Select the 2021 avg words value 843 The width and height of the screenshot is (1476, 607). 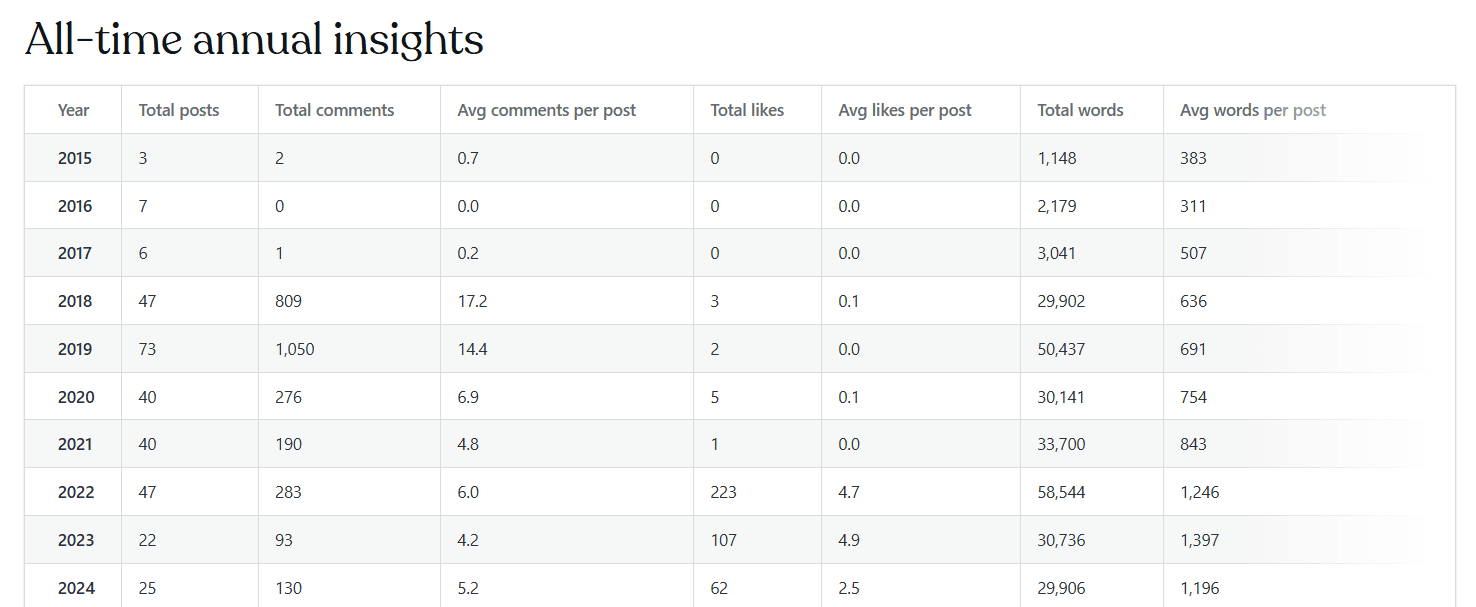pos(1193,444)
